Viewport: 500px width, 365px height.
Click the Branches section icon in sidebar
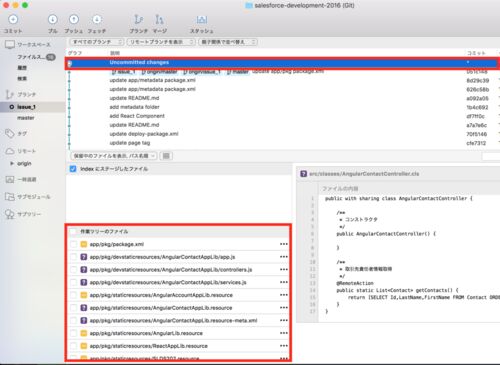point(10,95)
